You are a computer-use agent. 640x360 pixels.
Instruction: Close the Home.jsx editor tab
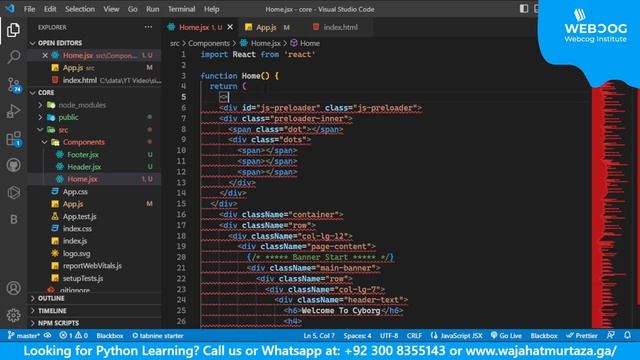pos(230,27)
